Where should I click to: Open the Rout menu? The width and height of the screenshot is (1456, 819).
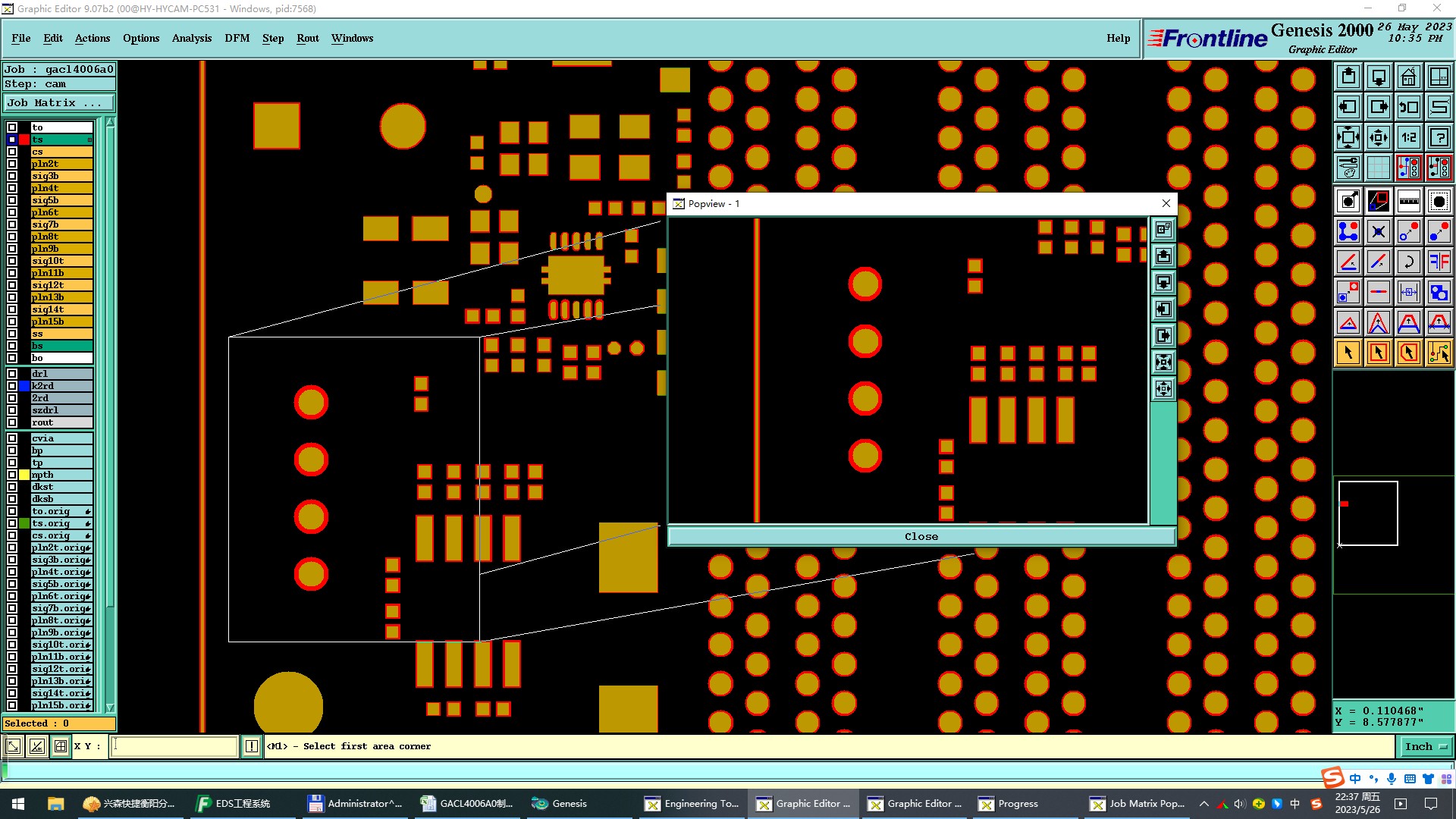tap(308, 38)
